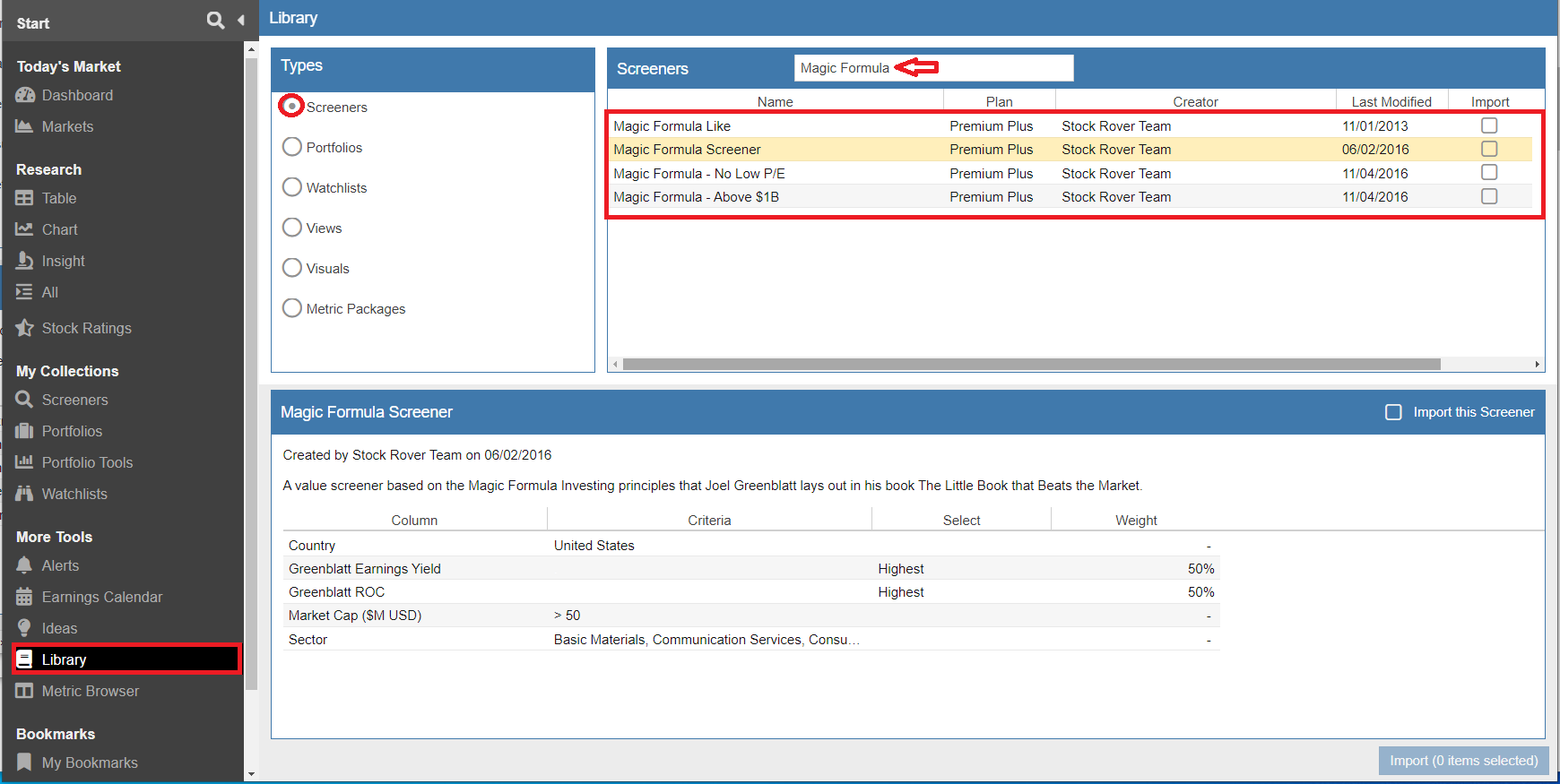Image resolution: width=1560 pixels, height=784 pixels.
Task: Open Earnings Calendar via calendar icon
Action: pyautogui.click(x=25, y=597)
